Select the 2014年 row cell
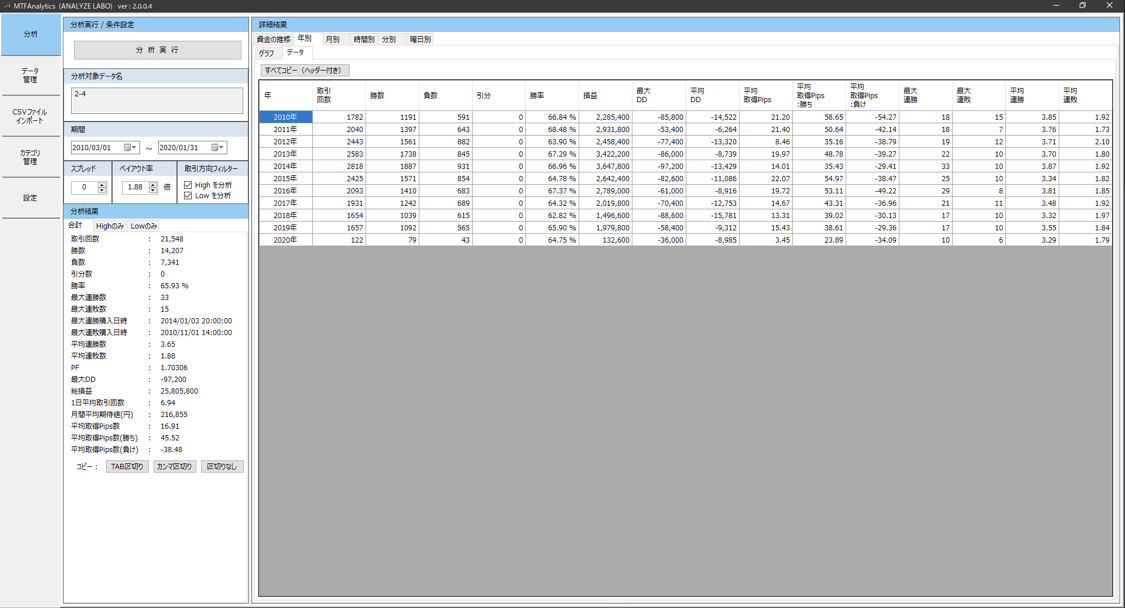This screenshot has height=608, width=1125. pyautogui.click(x=286, y=166)
